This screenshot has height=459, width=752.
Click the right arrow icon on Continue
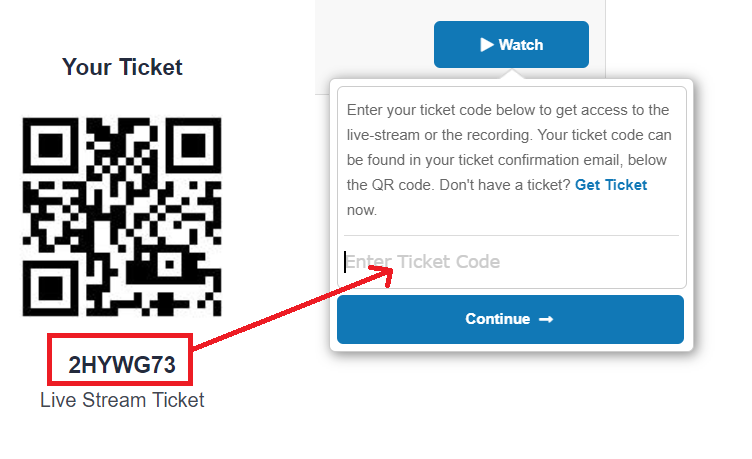pos(545,319)
